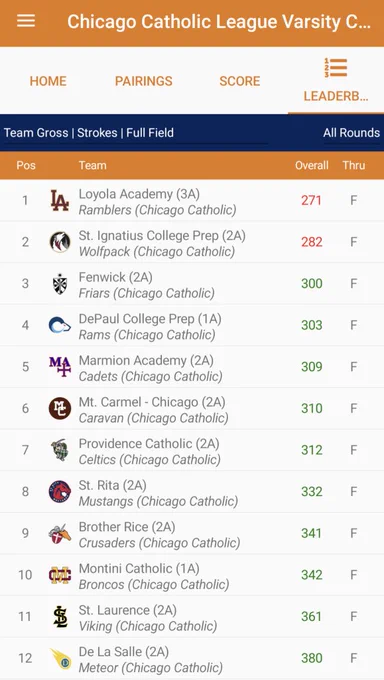The image size is (384, 680).
Task: Open the hamburger navigation menu
Action: tap(26, 21)
